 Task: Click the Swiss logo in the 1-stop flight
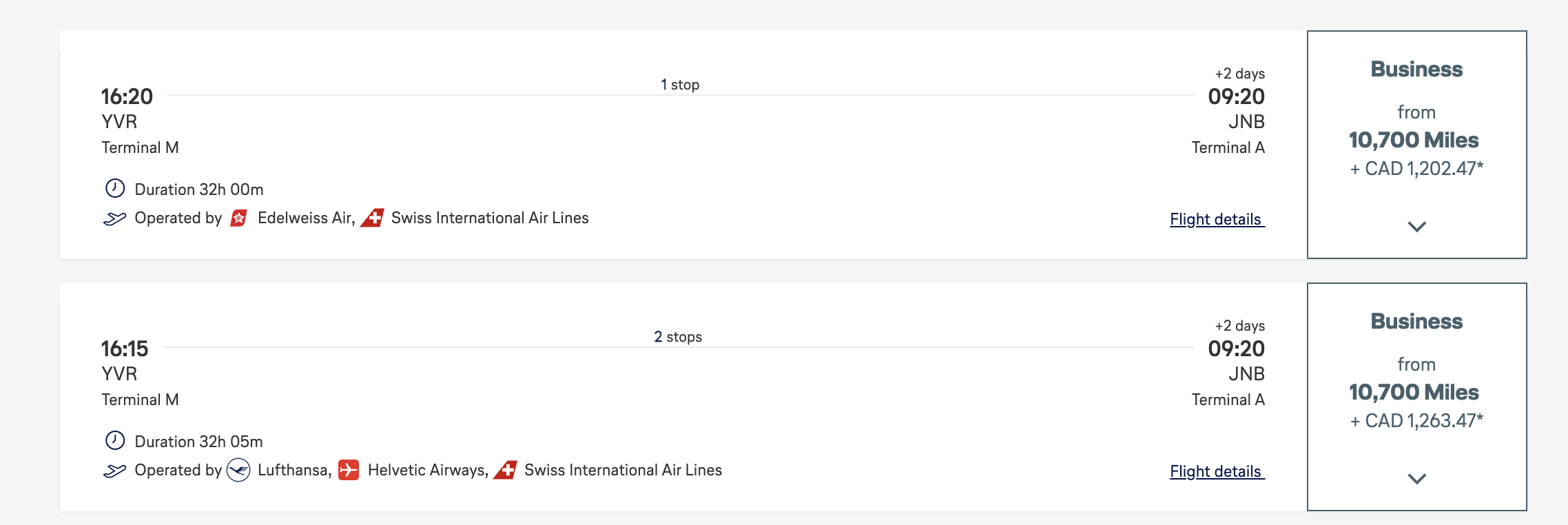point(373,218)
